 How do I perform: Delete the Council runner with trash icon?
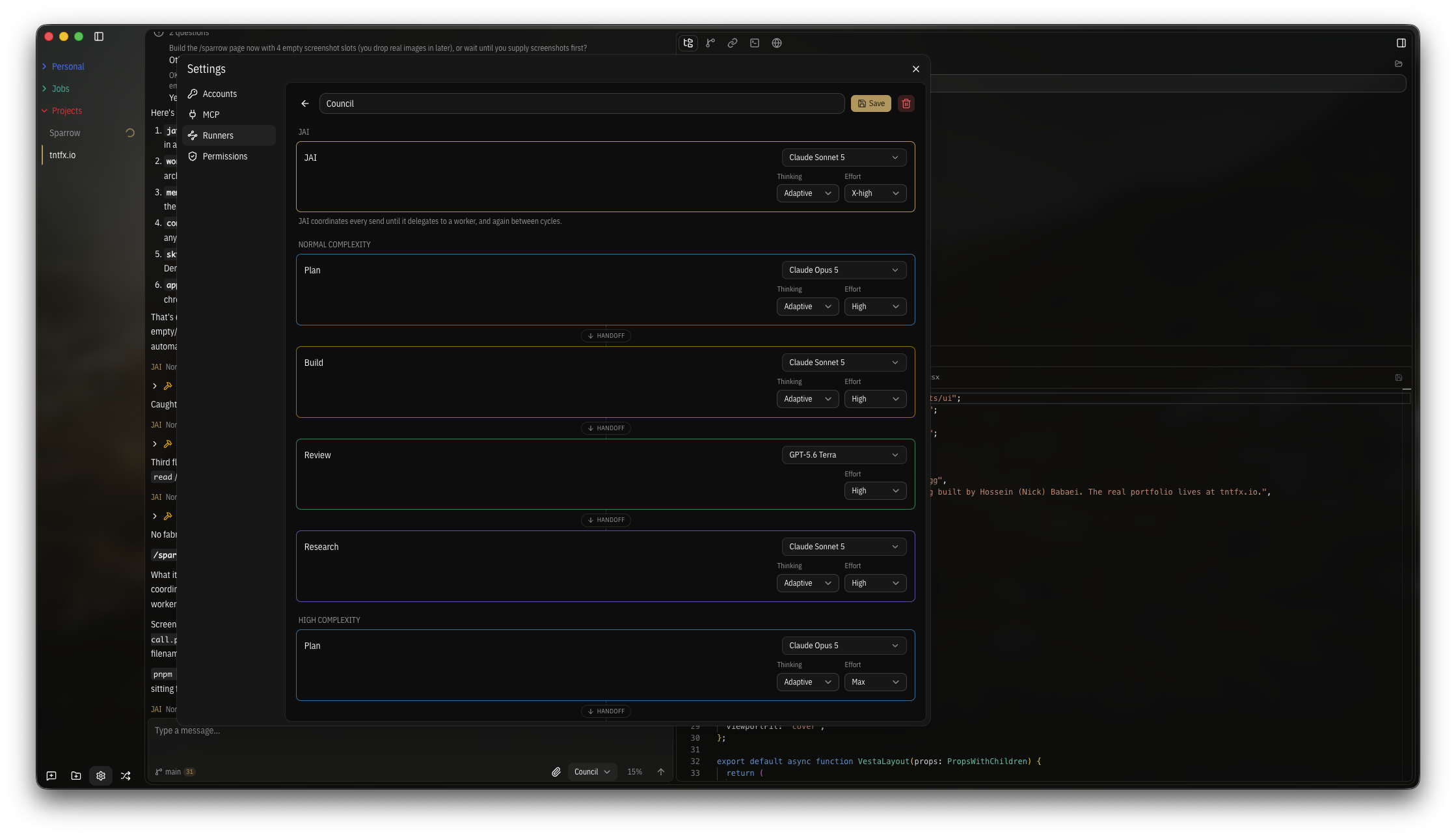tap(906, 103)
